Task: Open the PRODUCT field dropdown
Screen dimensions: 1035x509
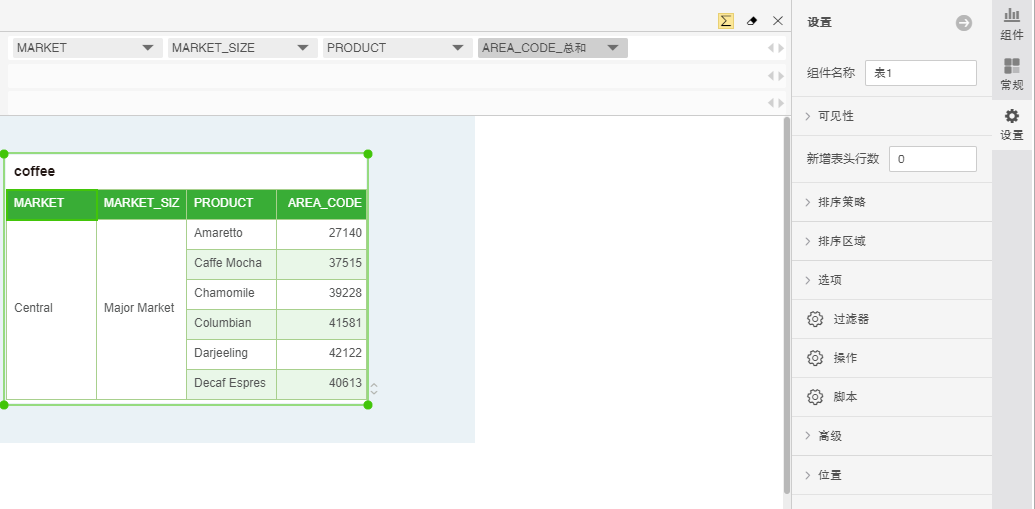Action: (458, 48)
